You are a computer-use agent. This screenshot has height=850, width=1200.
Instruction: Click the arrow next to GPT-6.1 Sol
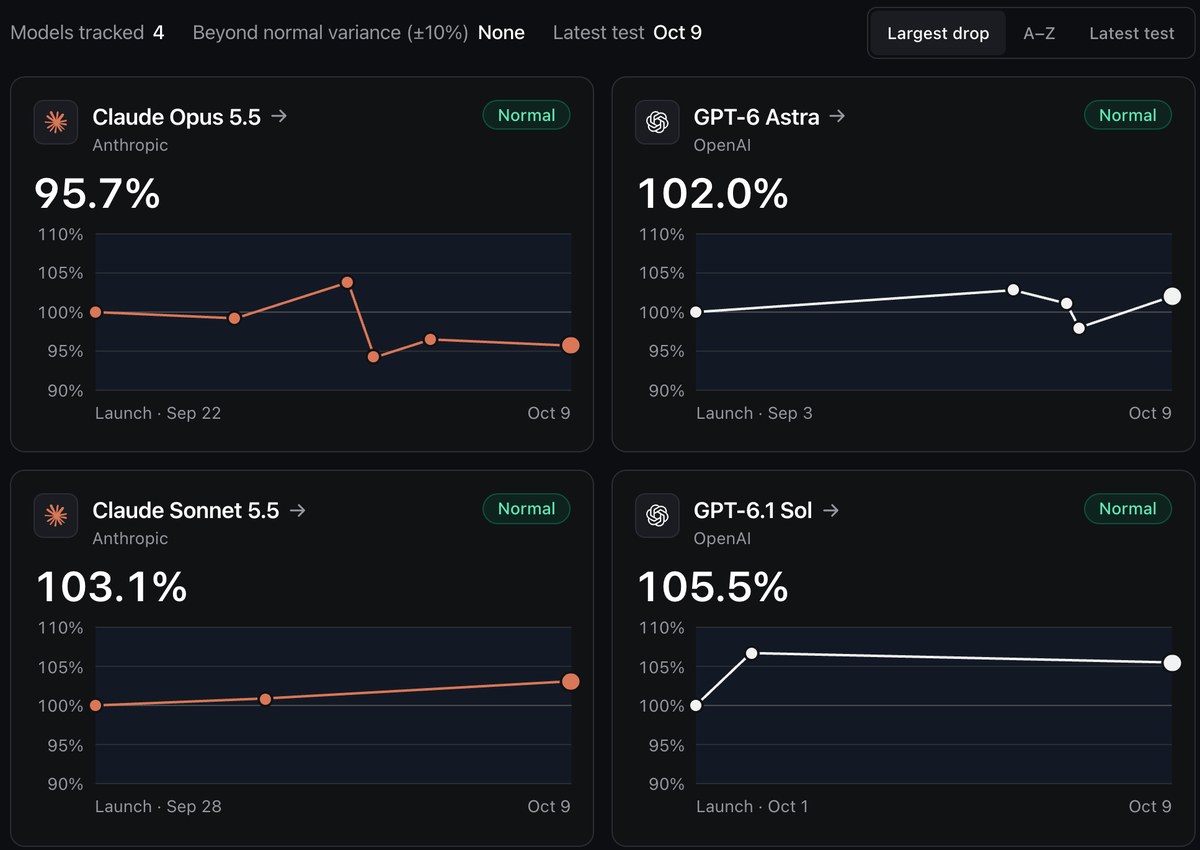(x=830, y=510)
